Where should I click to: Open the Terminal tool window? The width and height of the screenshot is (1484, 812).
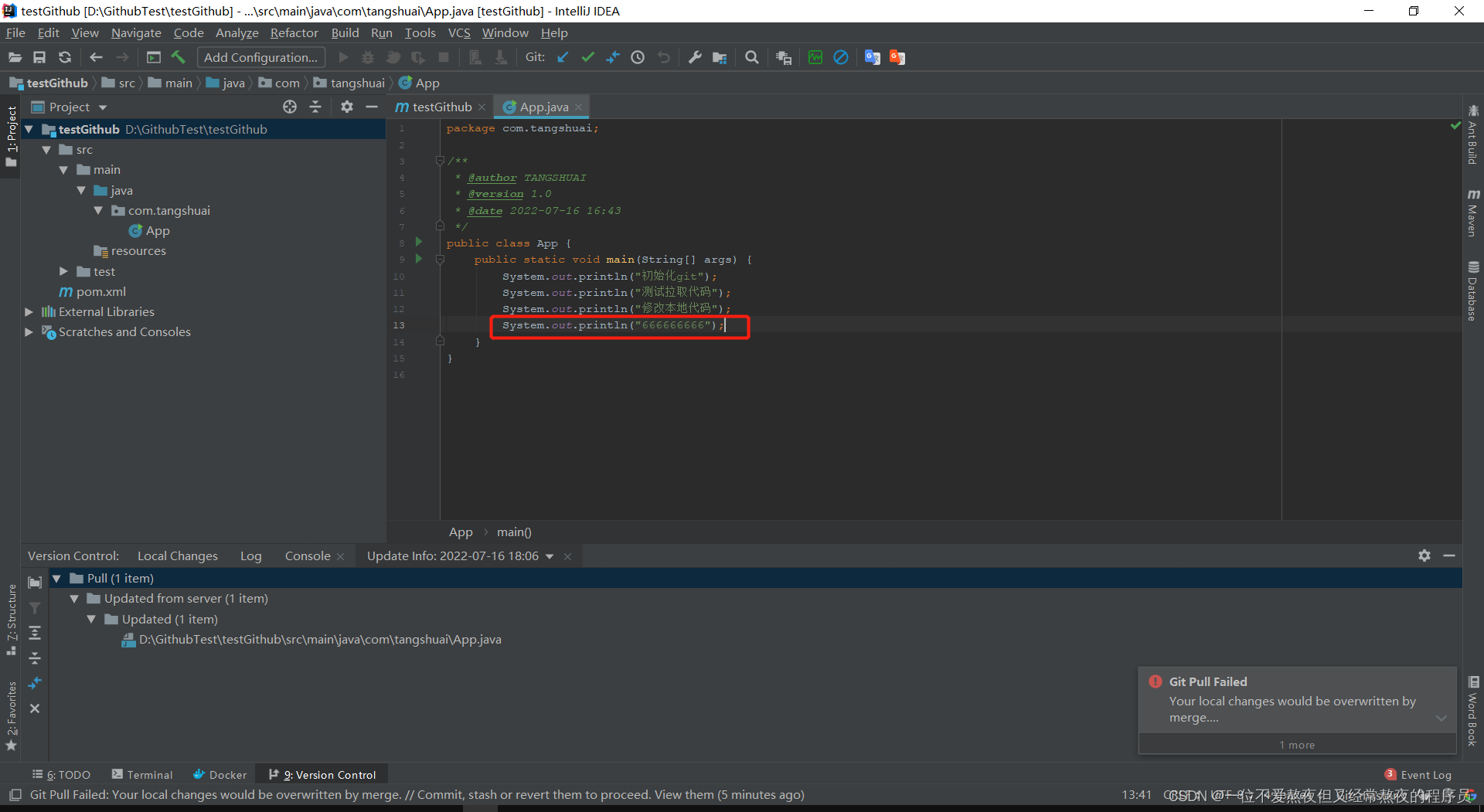[142, 774]
